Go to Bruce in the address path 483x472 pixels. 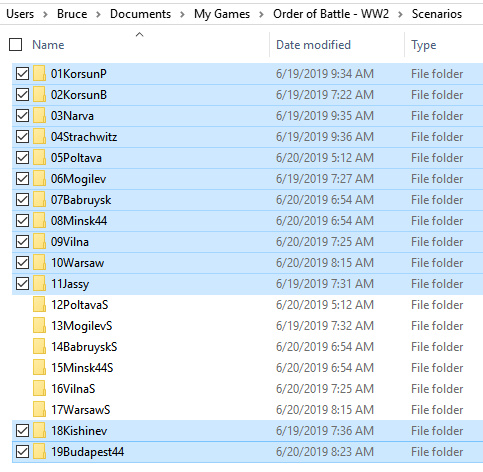pos(72,14)
